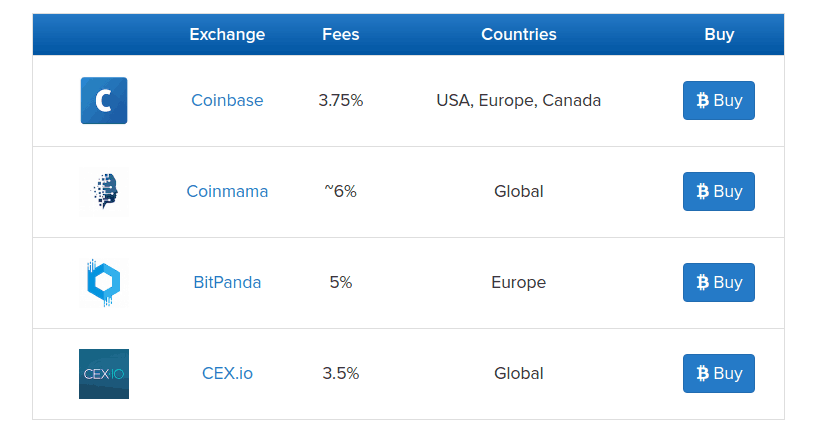Select the BitPanda hexagon logo
The width and height of the screenshot is (840, 432).
click(104, 282)
